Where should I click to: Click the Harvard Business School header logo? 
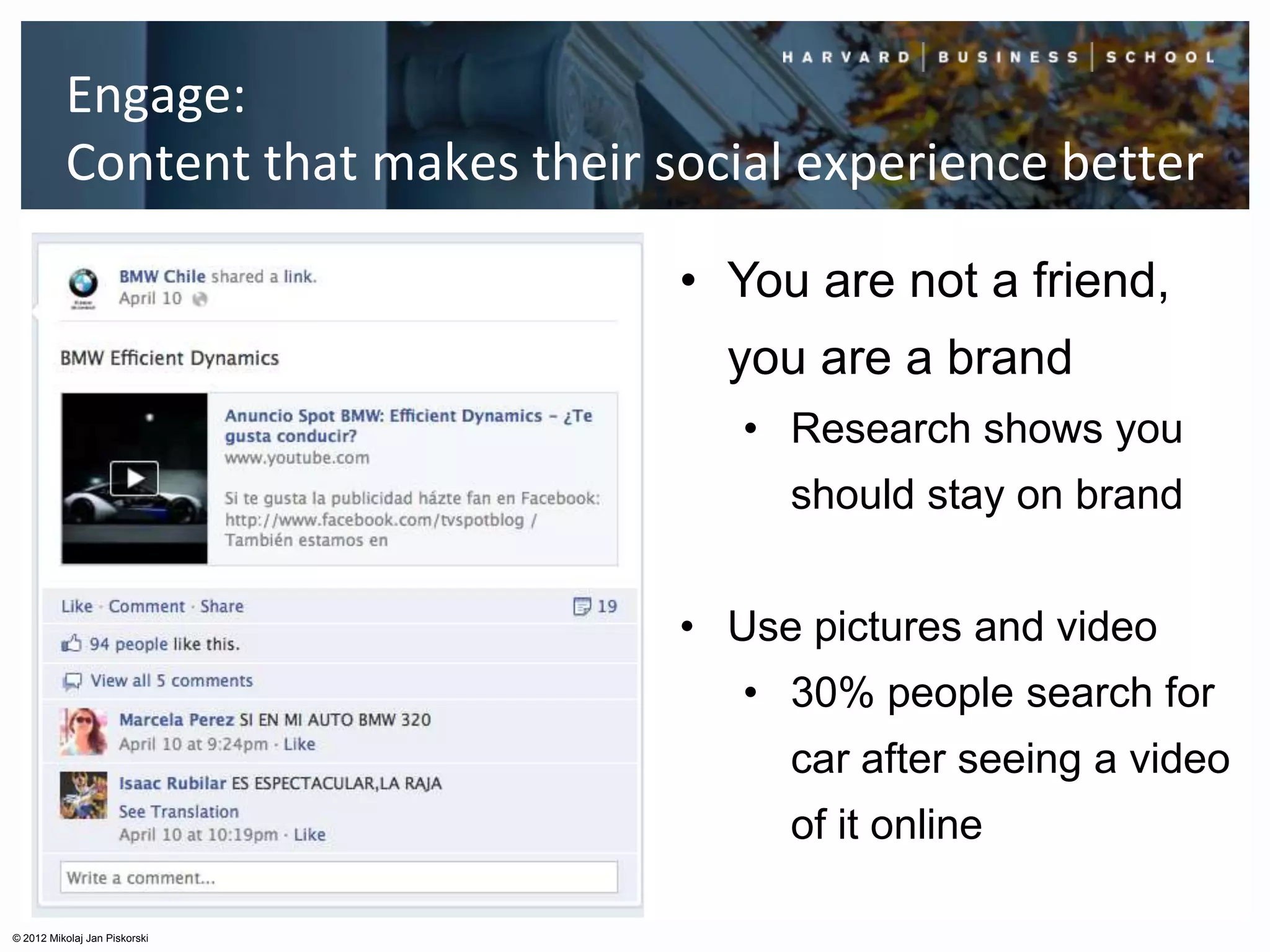point(998,58)
